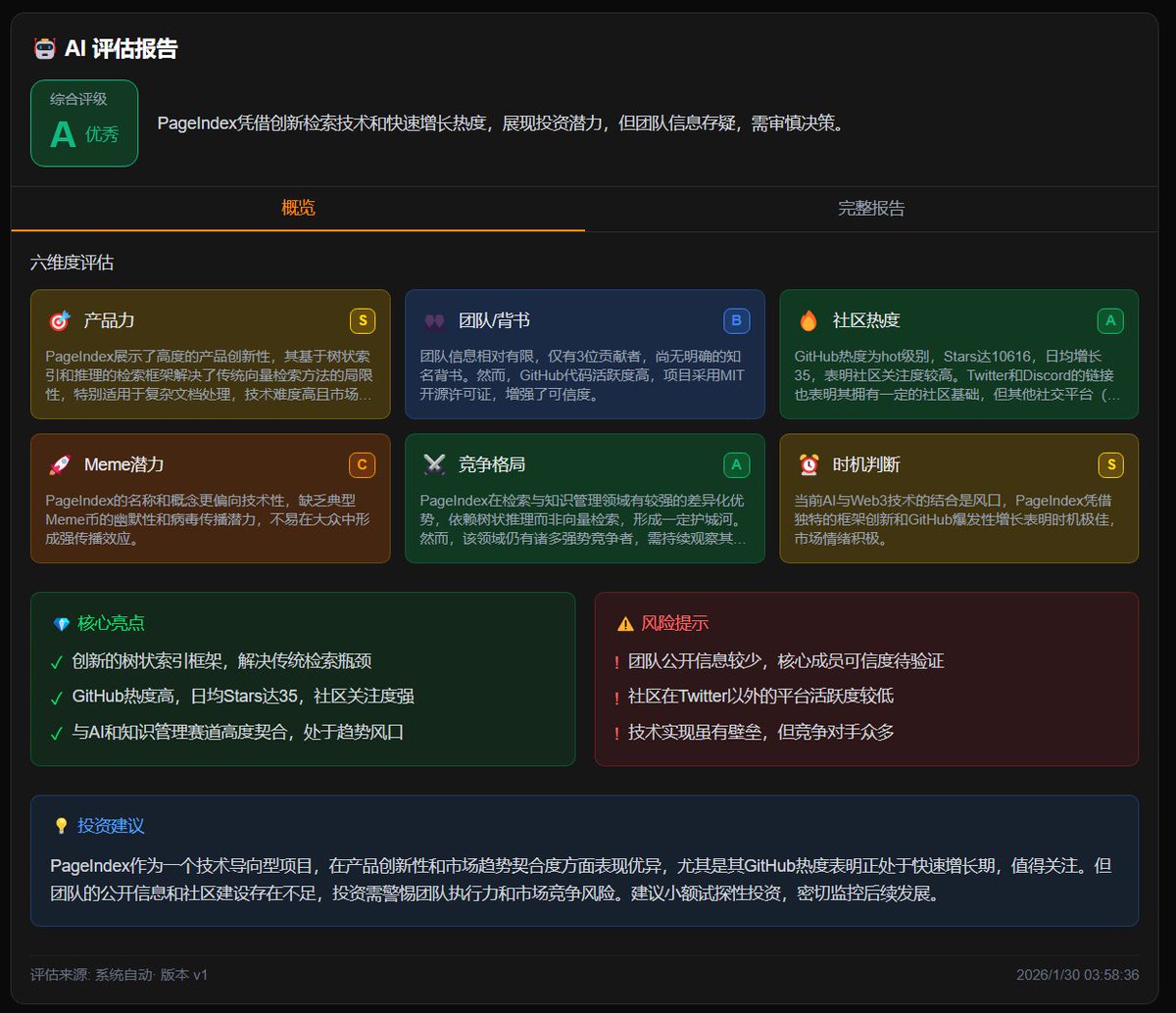
Task: Click risk text 技术实现虽有壁垒，但竞争对手众多
Action: [x=761, y=732]
